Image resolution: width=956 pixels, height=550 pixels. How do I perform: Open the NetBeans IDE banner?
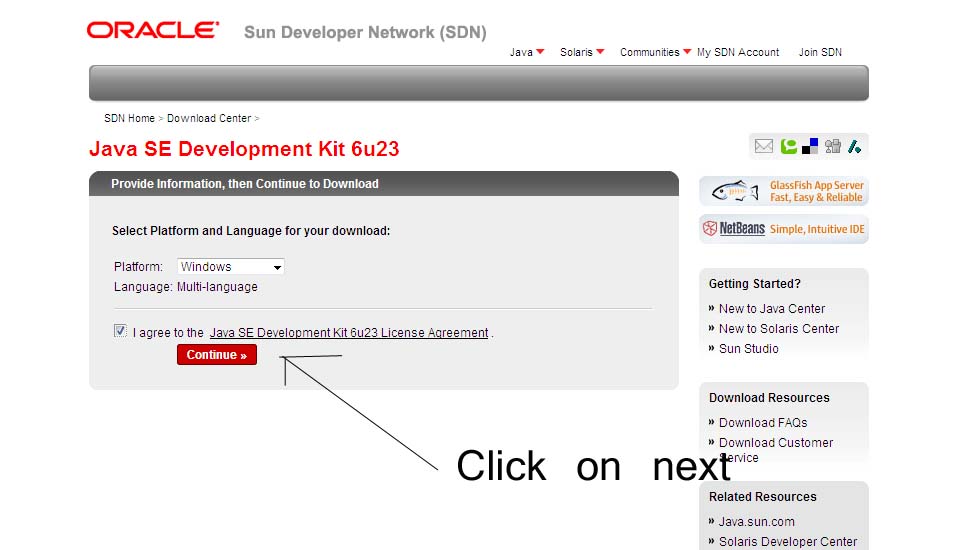click(x=783, y=229)
